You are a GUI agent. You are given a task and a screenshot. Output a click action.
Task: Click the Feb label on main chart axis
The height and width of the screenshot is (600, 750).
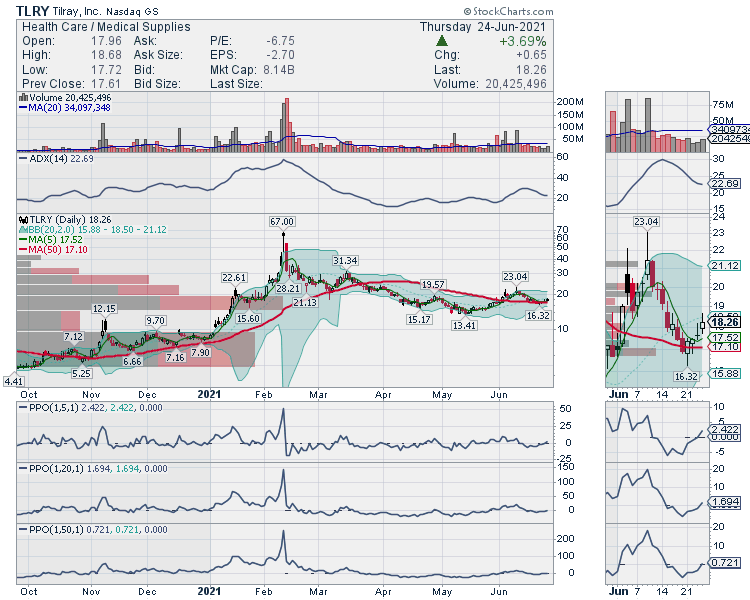pyautogui.click(x=264, y=395)
